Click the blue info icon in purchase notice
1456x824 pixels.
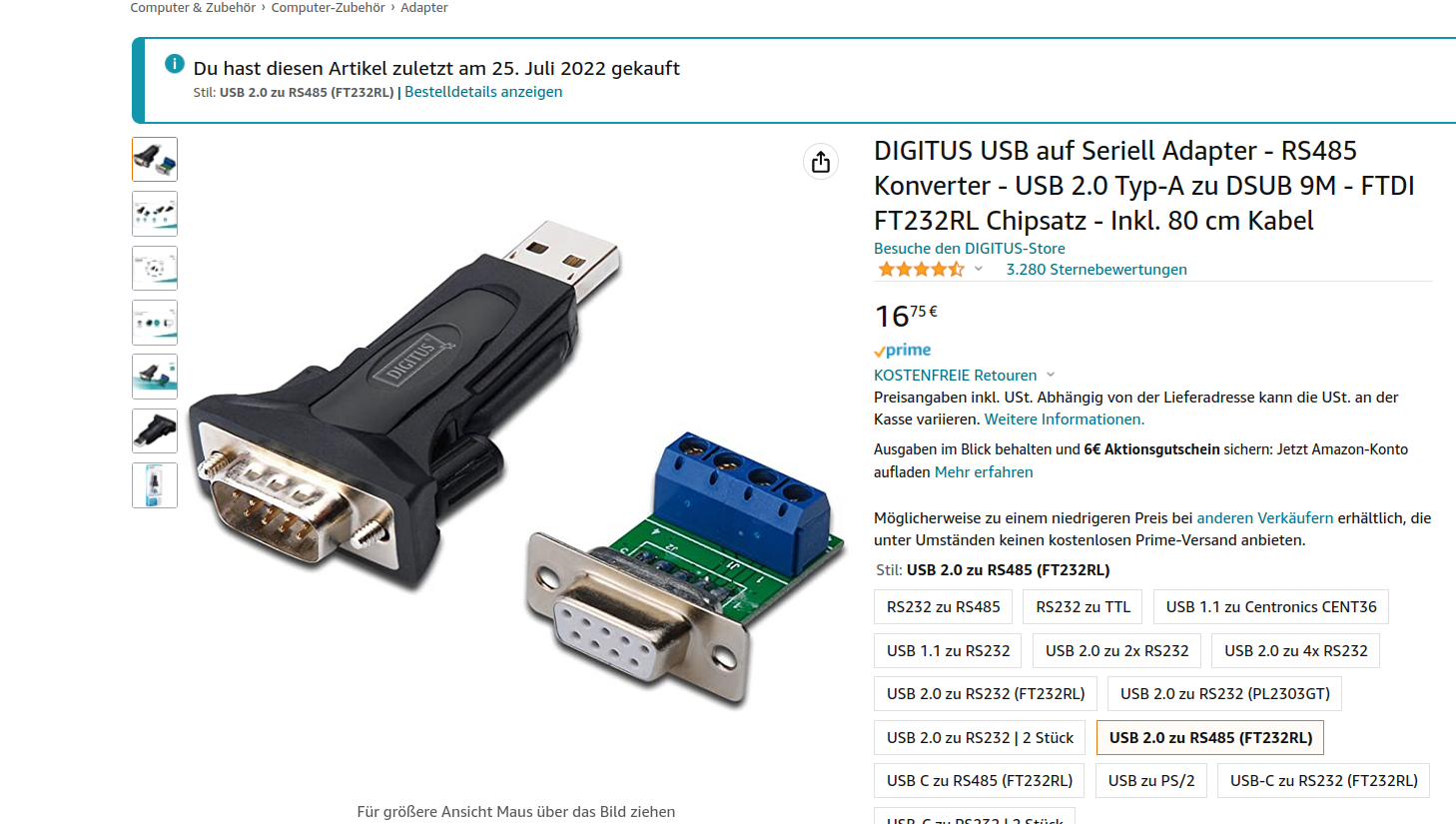tap(175, 65)
